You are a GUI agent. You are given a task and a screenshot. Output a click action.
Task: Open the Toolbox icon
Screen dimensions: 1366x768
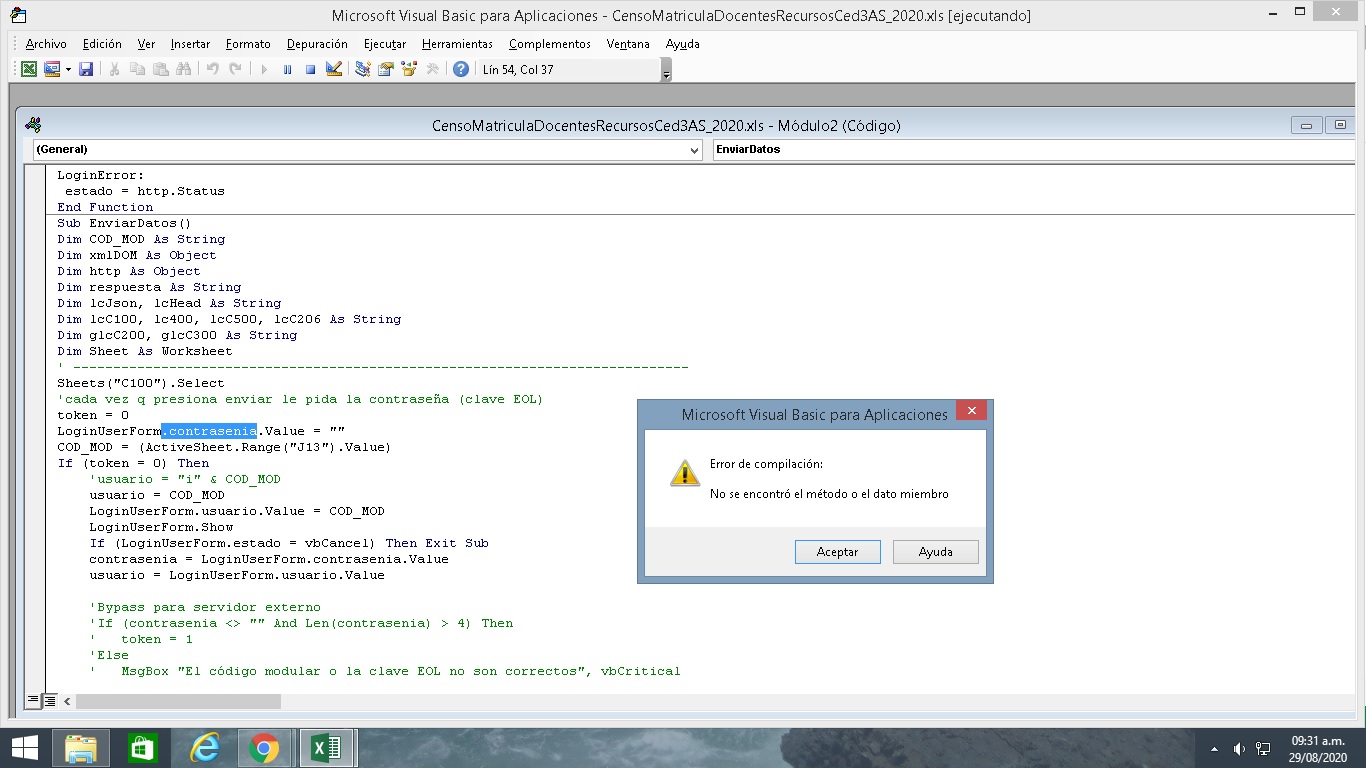coord(432,69)
